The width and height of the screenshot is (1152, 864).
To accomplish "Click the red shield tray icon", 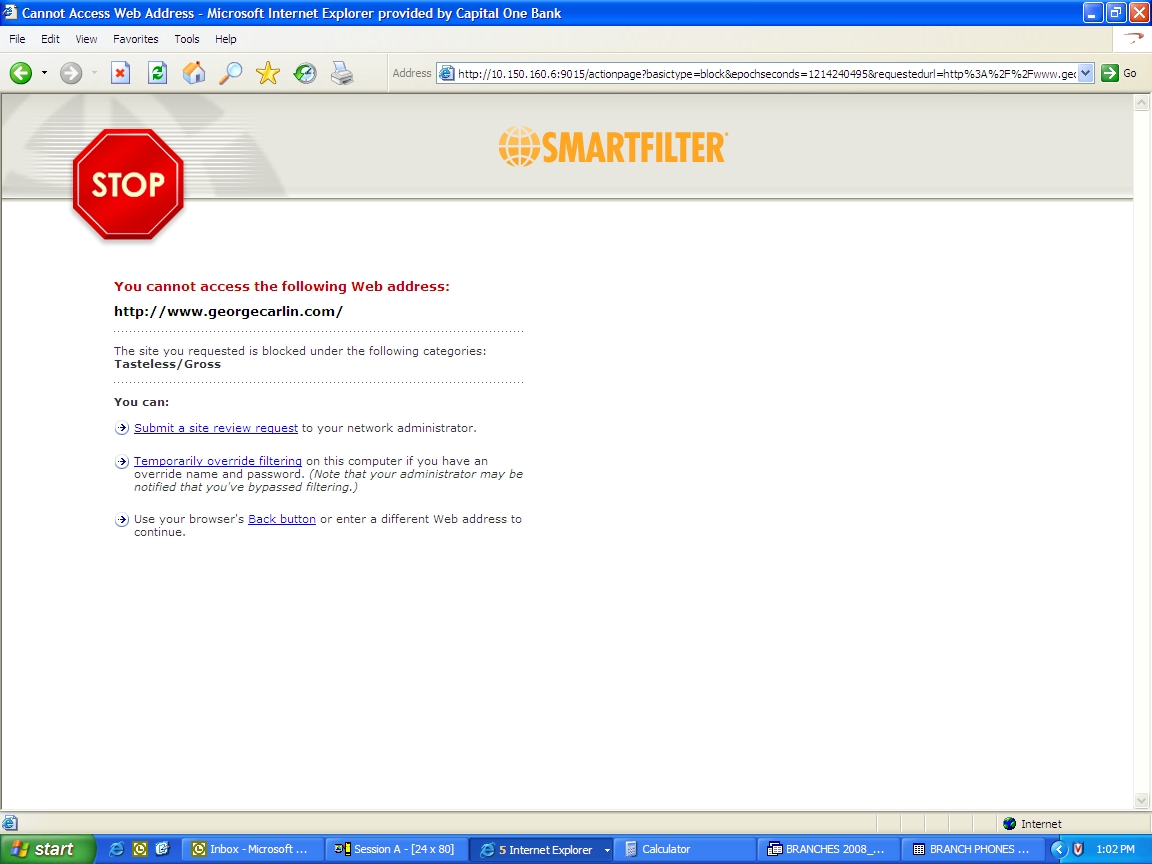I will pyautogui.click(x=1078, y=849).
